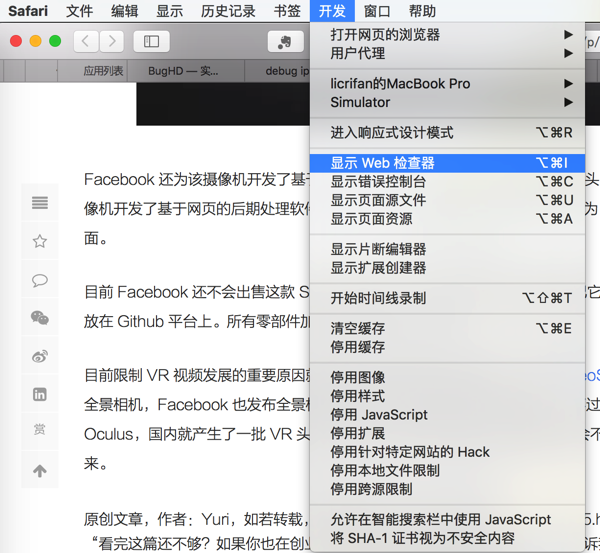Screen dimensions: 600x553
Task: Open the 显示 menu in menu bar
Action: click(x=170, y=11)
